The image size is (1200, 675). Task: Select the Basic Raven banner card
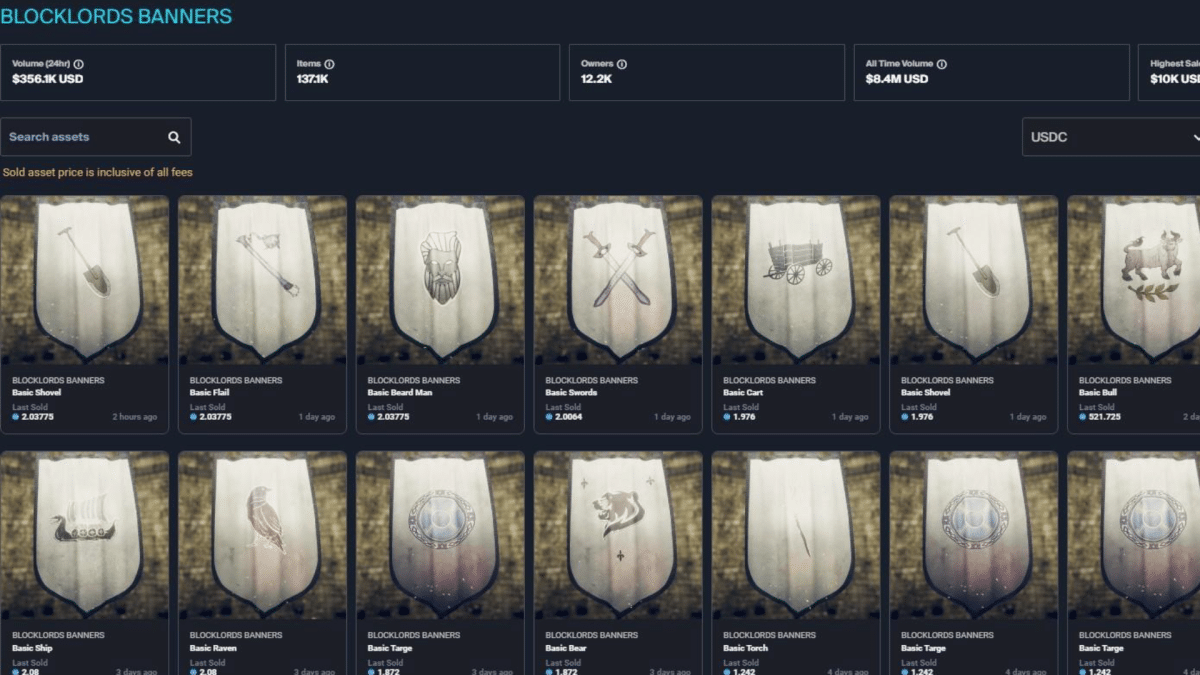(x=262, y=563)
